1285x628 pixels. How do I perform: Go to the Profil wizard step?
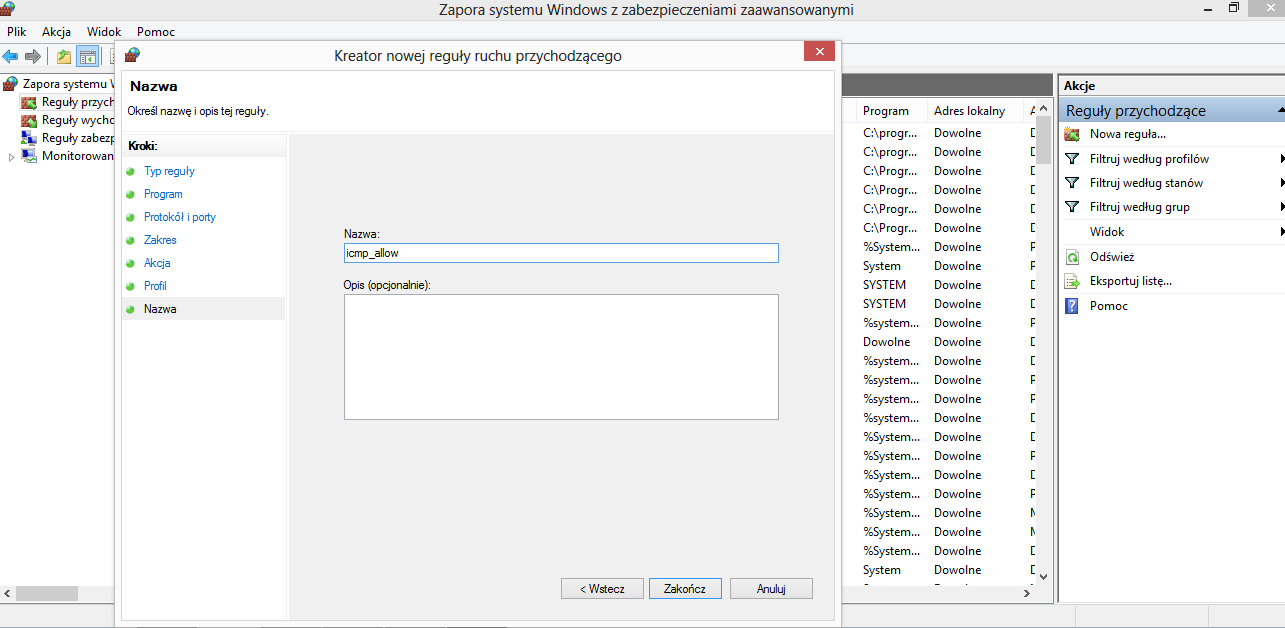pyautogui.click(x=155, y=286)
